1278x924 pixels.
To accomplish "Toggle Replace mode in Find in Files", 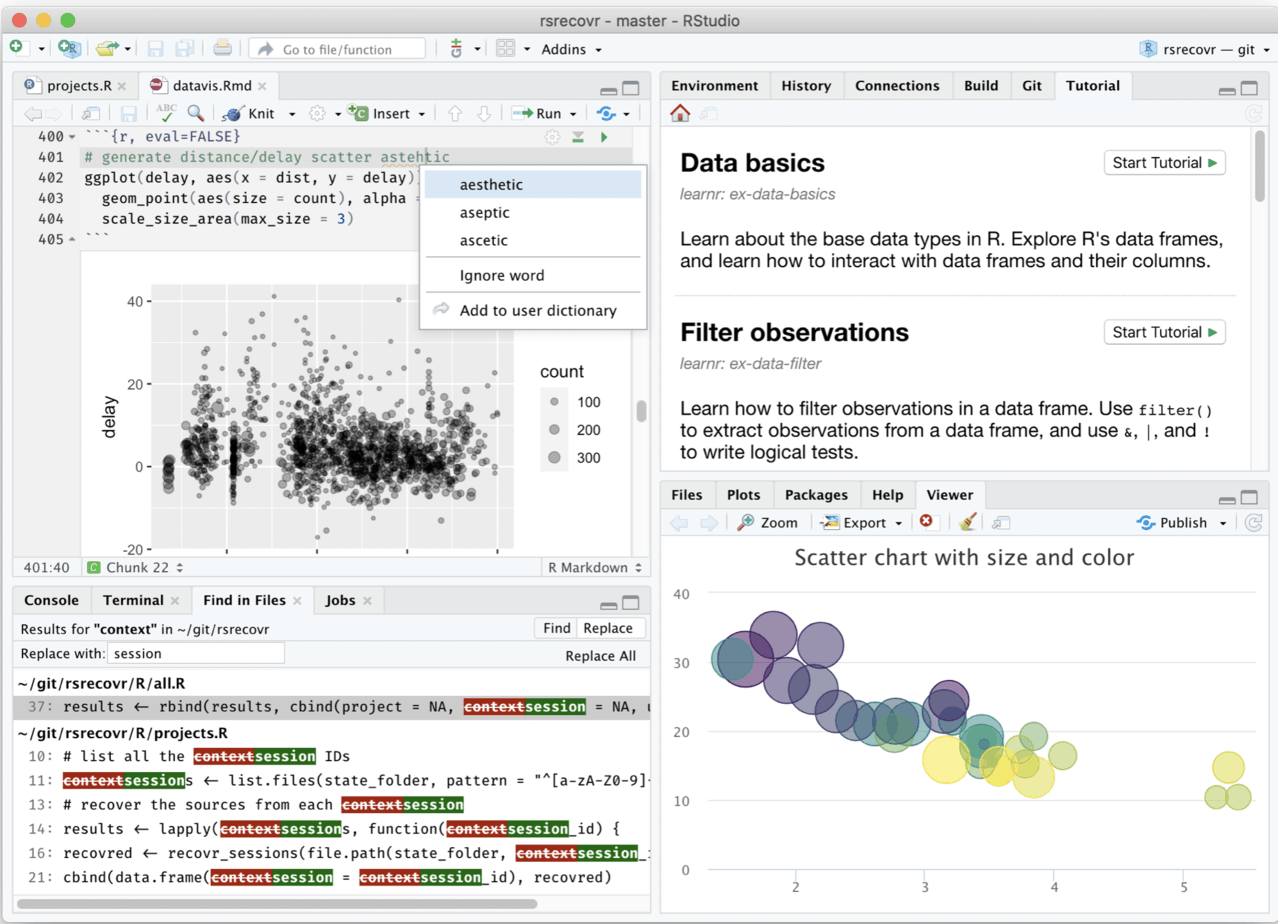I will [608, 628].
